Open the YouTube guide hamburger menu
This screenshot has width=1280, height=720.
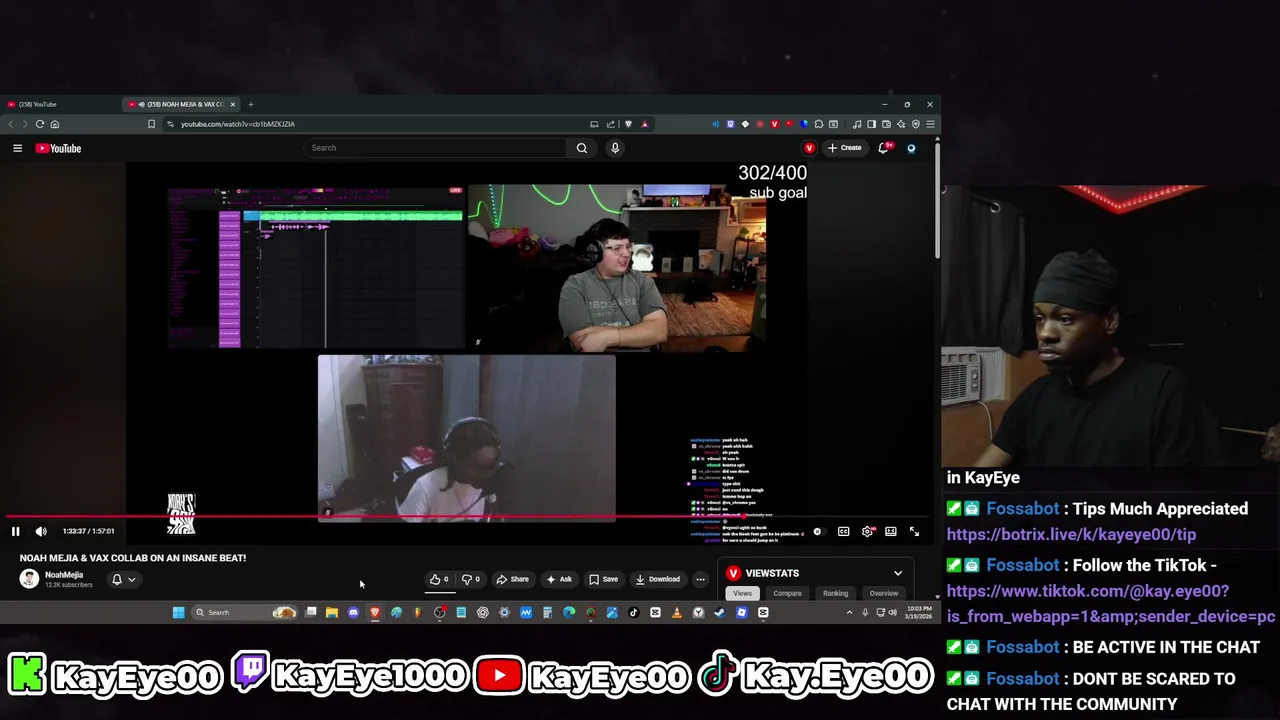click(x=17, y=148)
